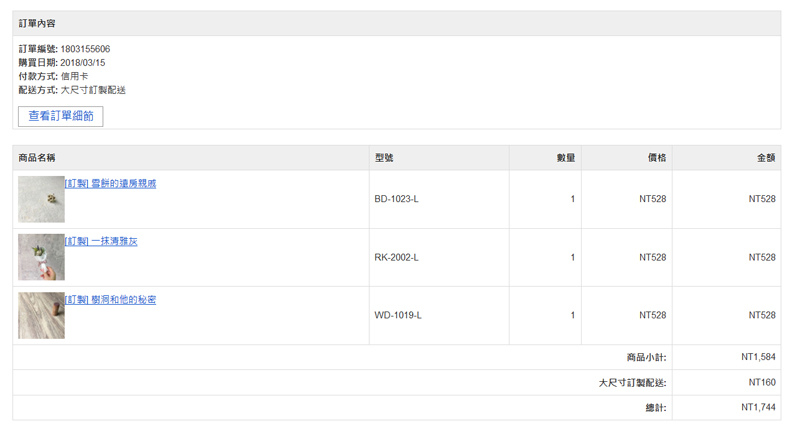The height and width of the screenshot is (434, 800).
Task: Click the thumbnail for 雪餅的遠房親戚
Action: coord(41,199)
